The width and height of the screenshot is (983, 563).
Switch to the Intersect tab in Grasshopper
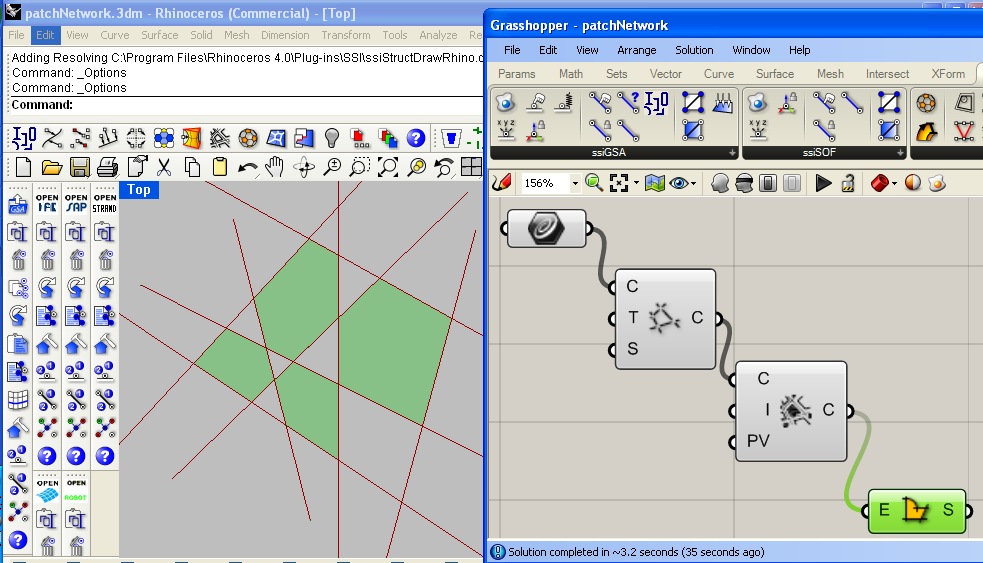pos(887,74)
